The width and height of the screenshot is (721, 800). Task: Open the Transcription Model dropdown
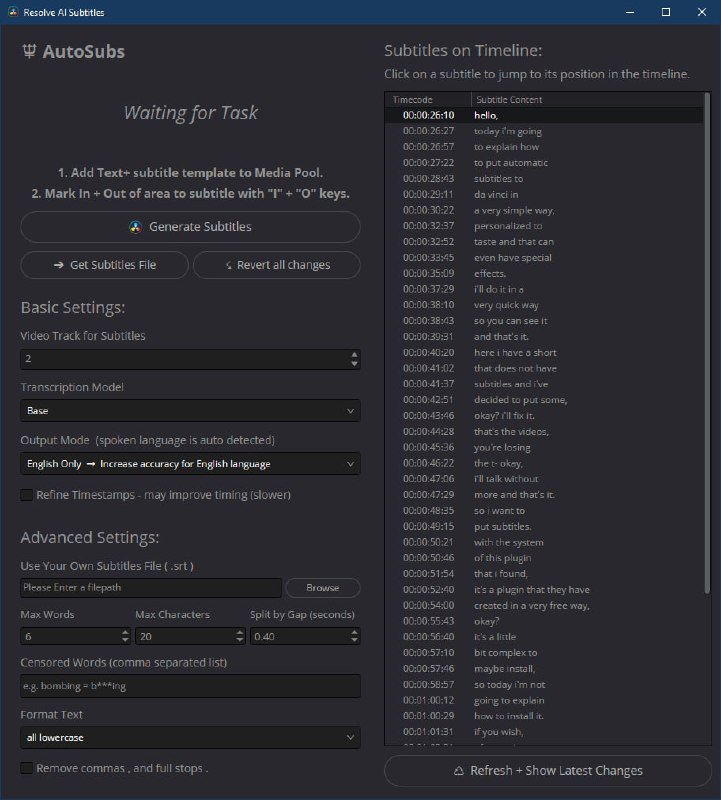pyautogui.click(x=190, y=410)
